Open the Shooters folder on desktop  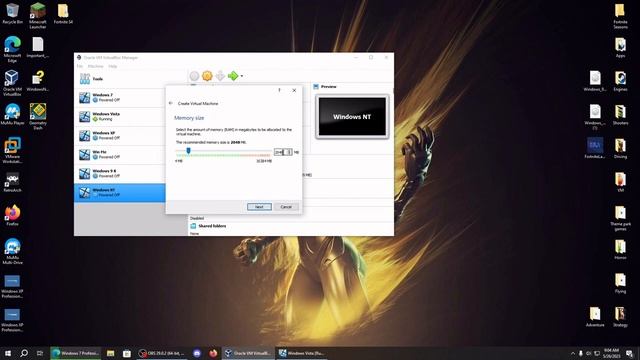click(x=620, y=115)
